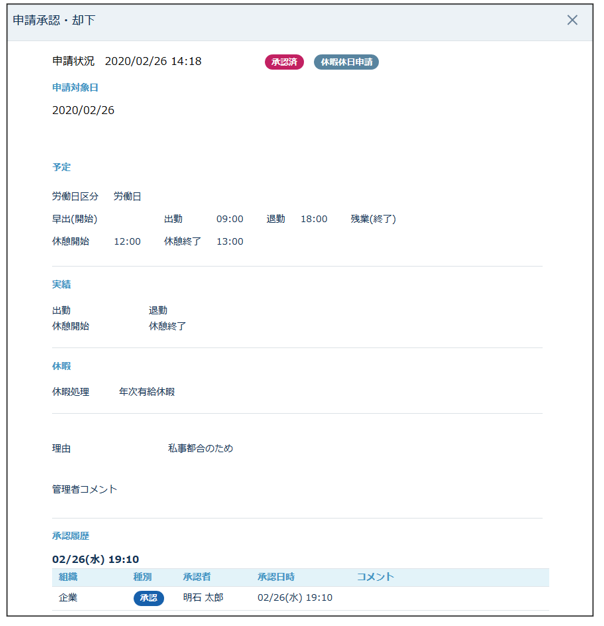Click the reason text 私事都合のため
The height and width of the screenshot is (626, 604).
point(200,449)
